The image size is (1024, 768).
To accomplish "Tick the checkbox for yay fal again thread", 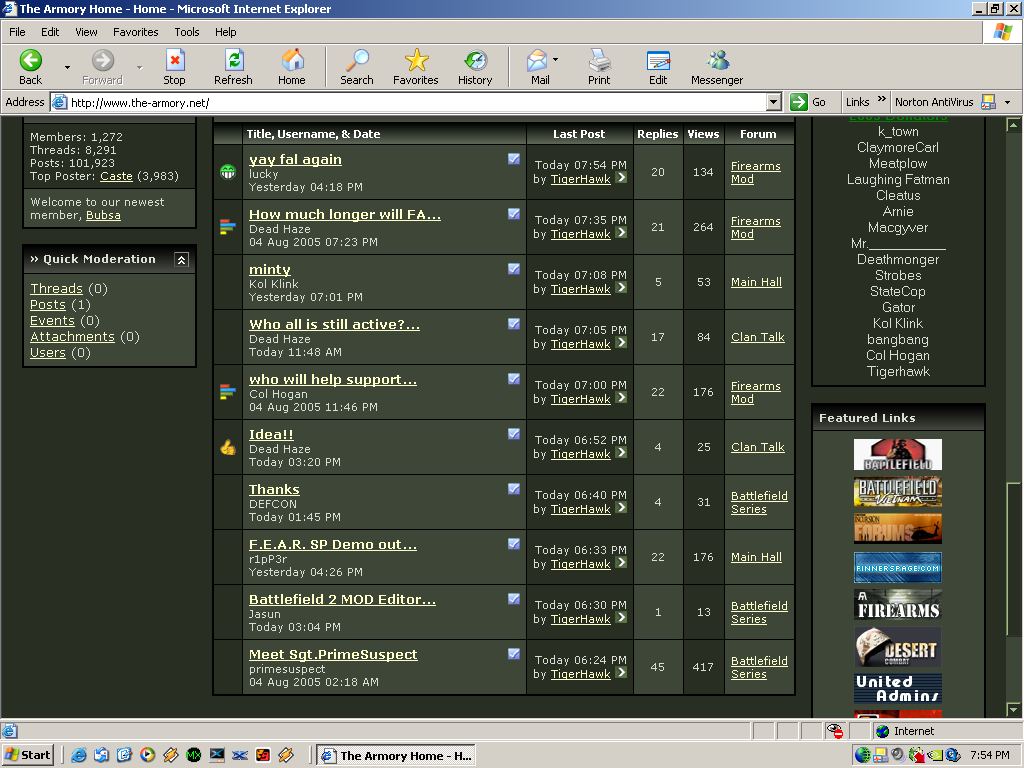I will click(514, 158).
